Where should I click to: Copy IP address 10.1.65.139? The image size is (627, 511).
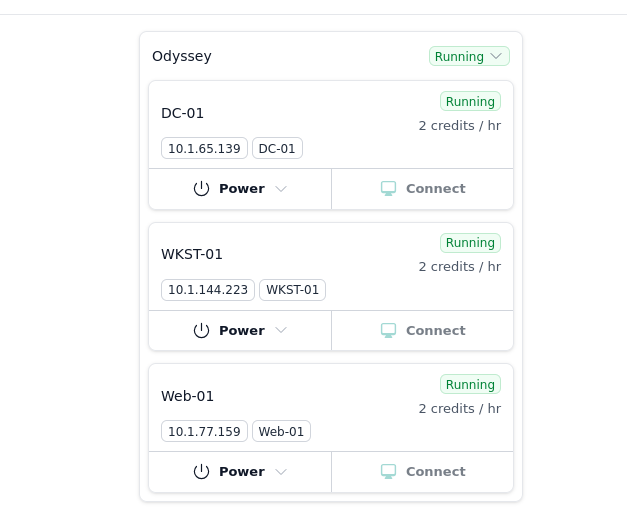pos(204,149)
